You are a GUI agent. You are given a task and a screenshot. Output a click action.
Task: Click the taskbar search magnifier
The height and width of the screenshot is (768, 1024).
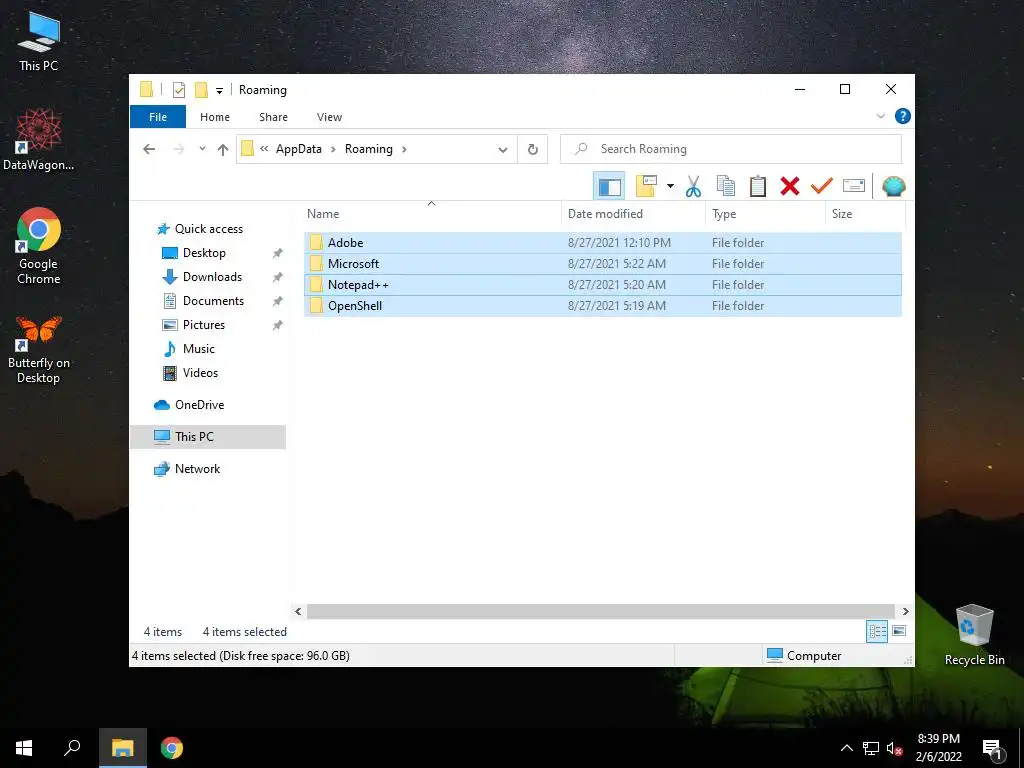pos(72,748)
